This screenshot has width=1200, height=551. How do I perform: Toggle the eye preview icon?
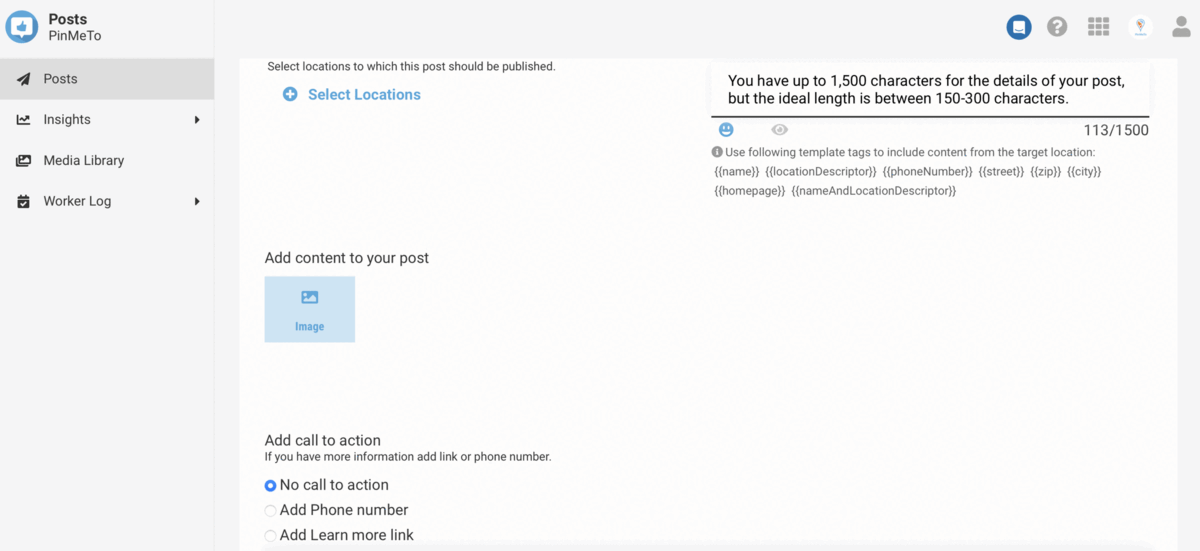780,130
